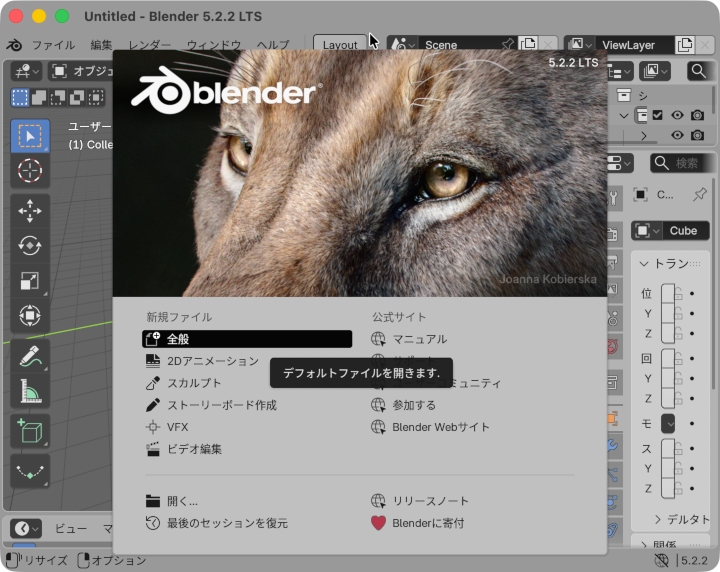Choose the Annotate pencil tool
The height and width of the screenshot is (572, 720).
(30, 356)
